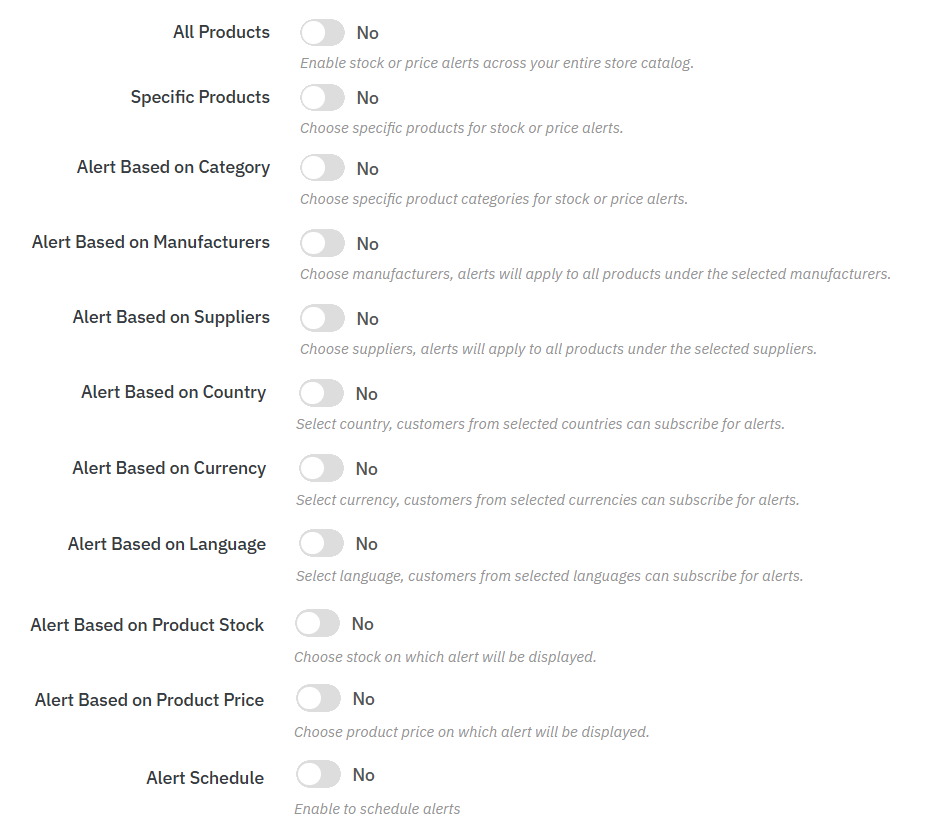The height and width of the screenshot is (836, 928).
Task: Toggle the Alert Based on Language switch
Action: tap(321, 544)
